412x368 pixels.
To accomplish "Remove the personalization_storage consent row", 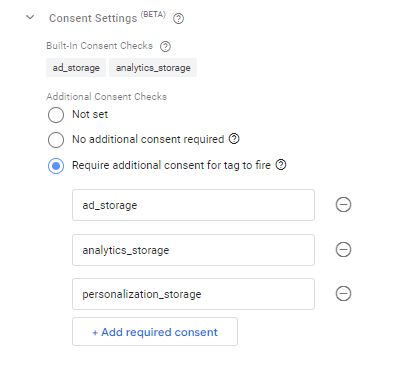I will [343, 294].
